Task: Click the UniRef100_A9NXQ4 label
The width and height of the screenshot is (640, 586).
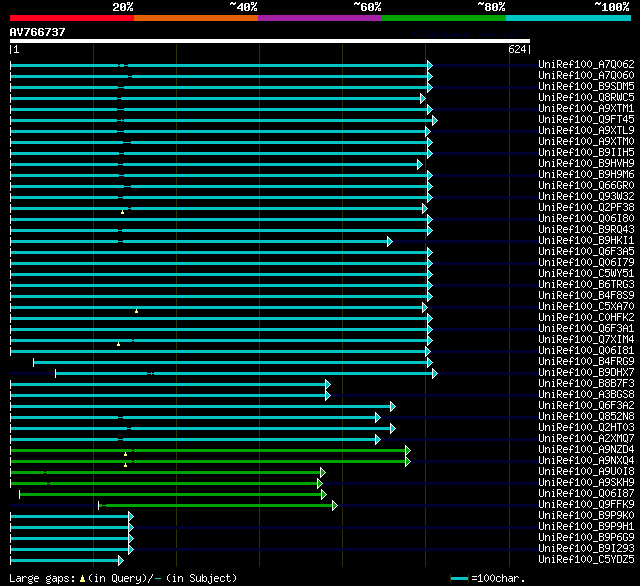Action: 586,461
